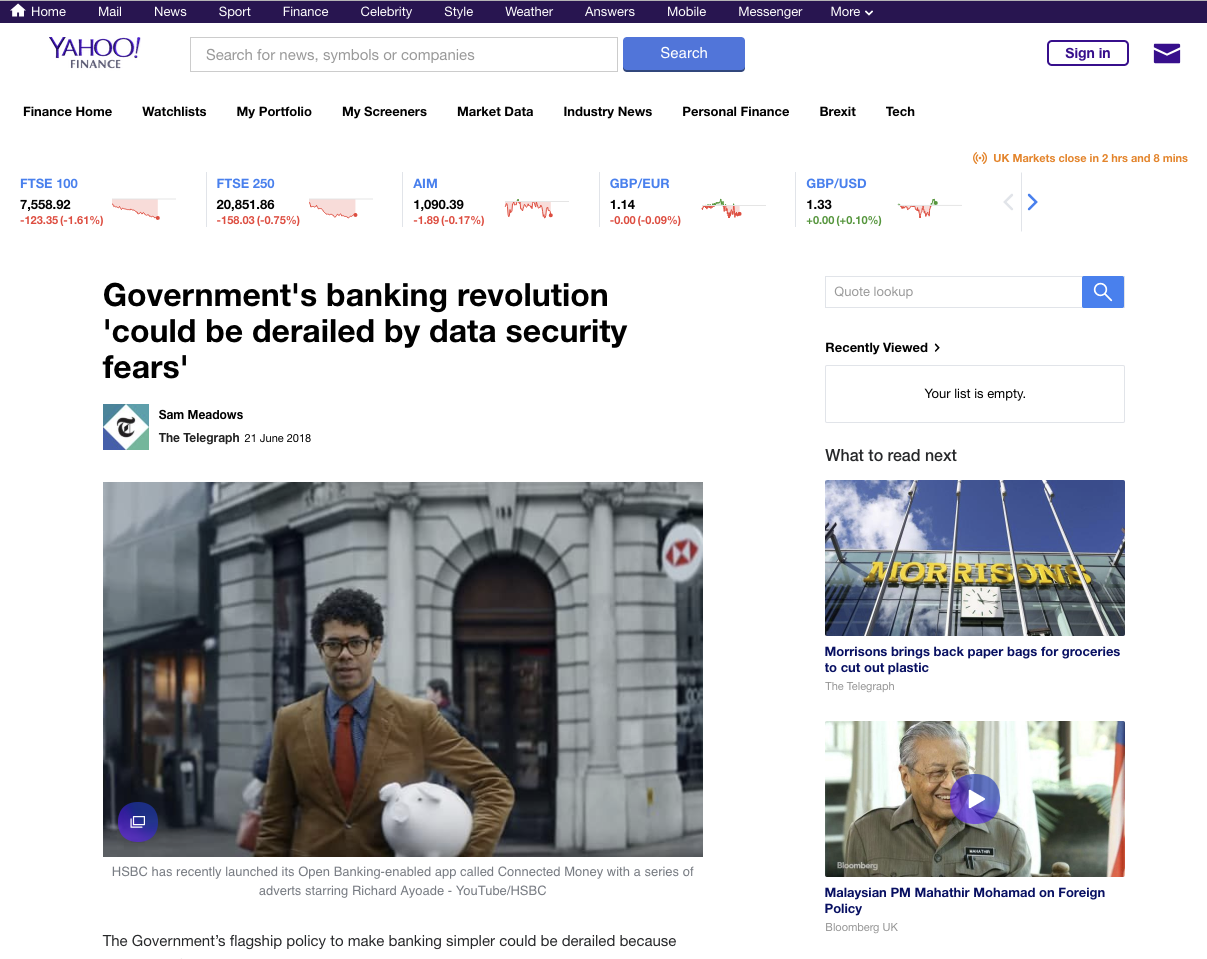
Task: Open Finance in top bar
Action: 306,12
